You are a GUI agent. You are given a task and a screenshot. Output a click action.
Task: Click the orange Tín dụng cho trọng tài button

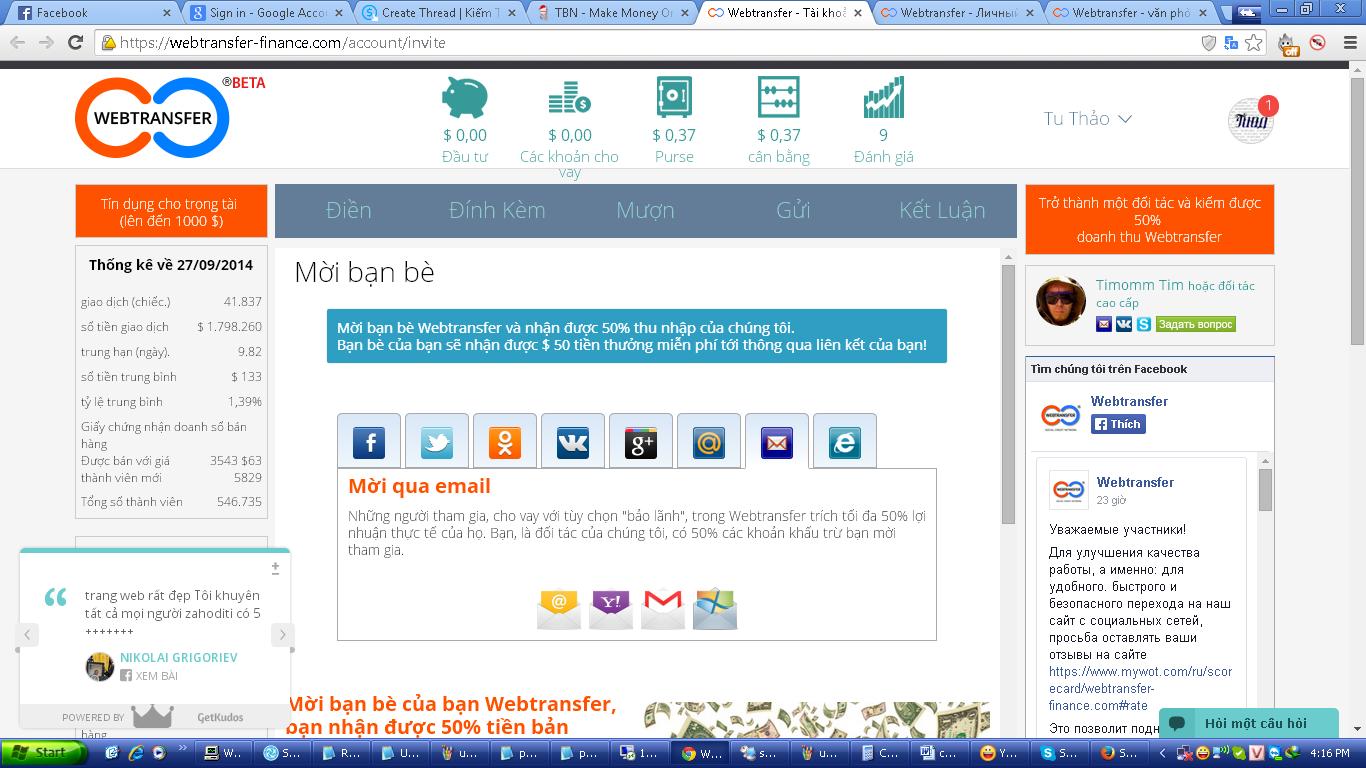(x=171, y=212)
